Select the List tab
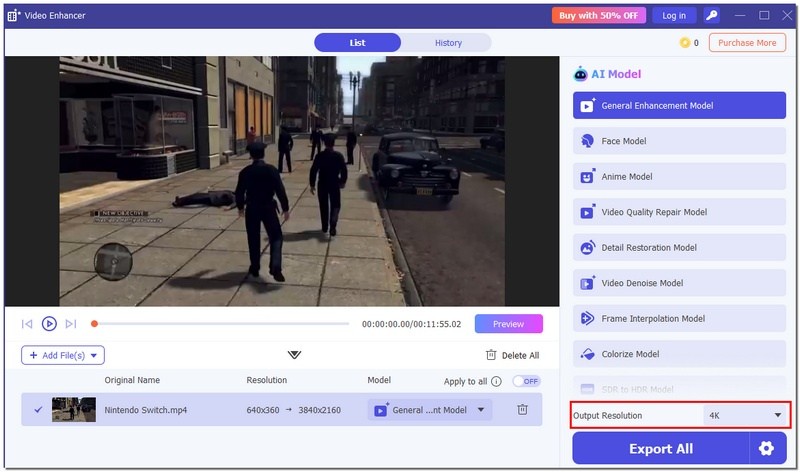Viewport: 800px width, 472px height. coord(357,43)
